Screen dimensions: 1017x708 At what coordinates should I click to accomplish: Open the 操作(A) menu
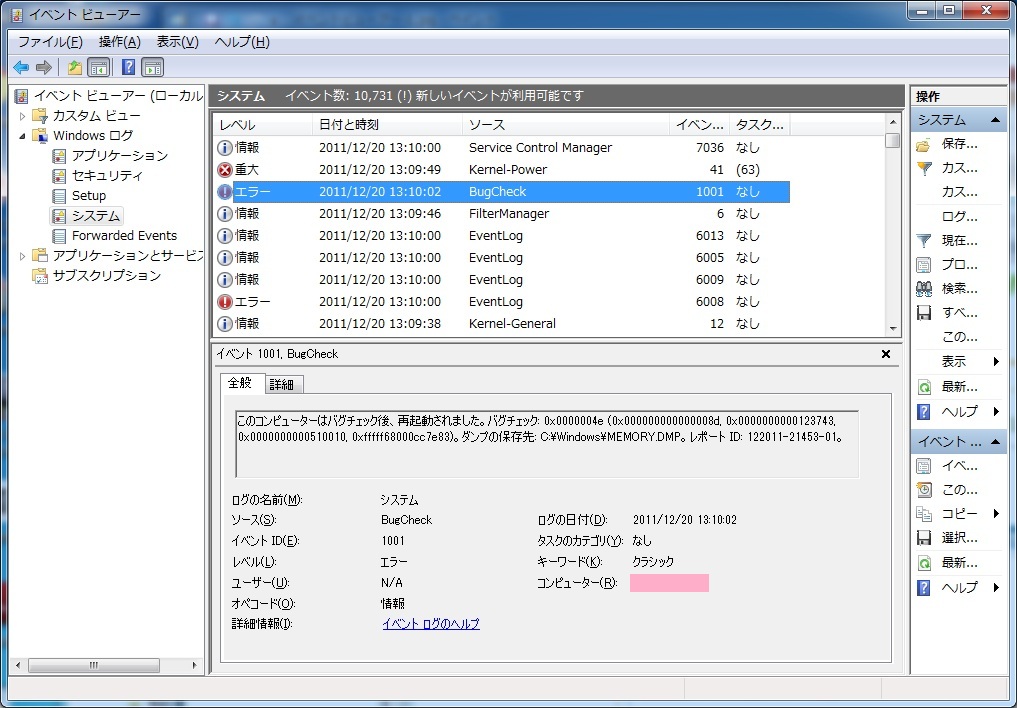pos(119,42)
